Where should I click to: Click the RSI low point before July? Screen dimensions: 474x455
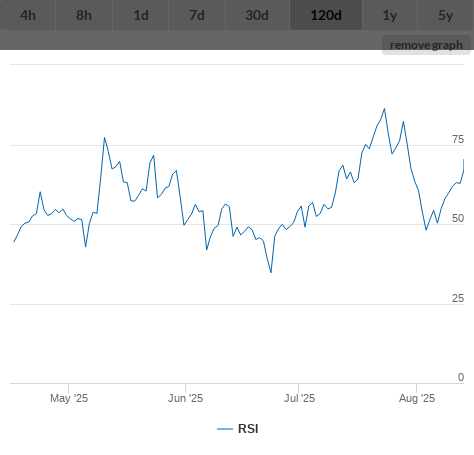tap(271, 272)
